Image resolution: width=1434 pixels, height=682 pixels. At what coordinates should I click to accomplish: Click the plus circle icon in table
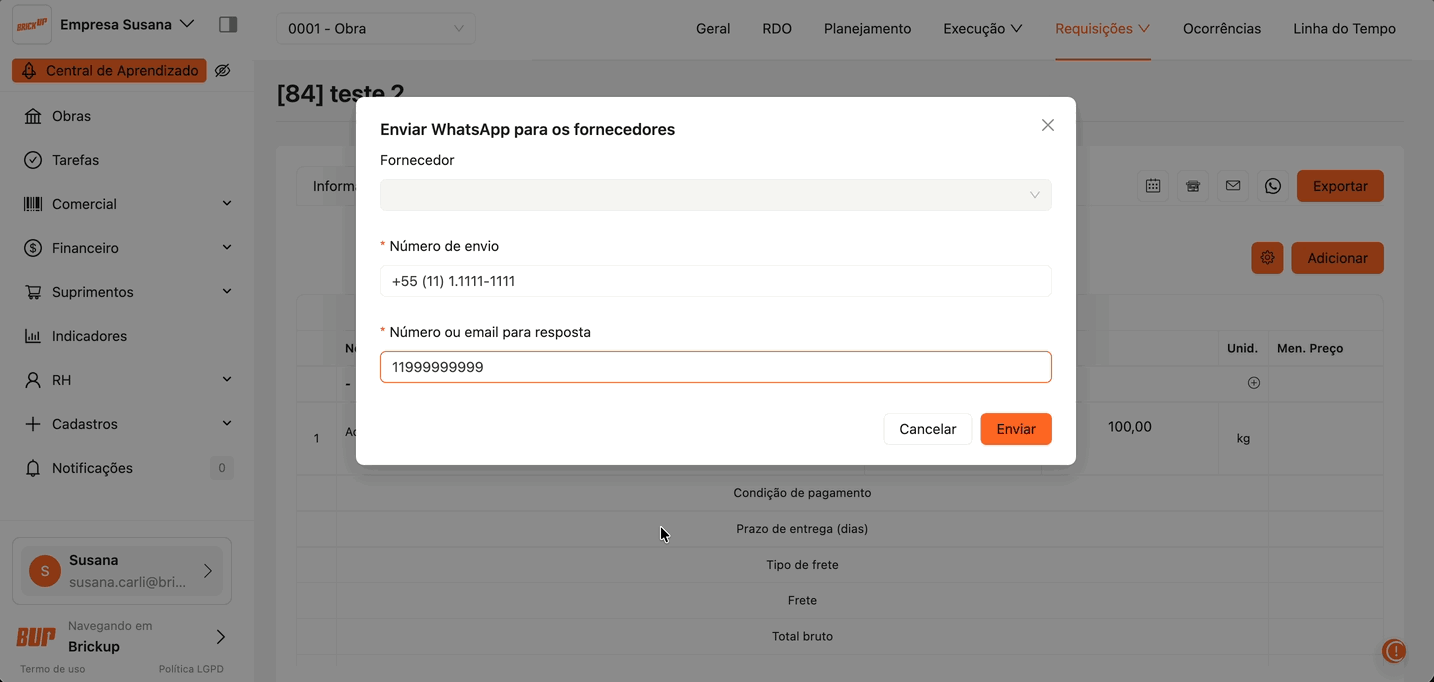click(x=1253, y=383)
